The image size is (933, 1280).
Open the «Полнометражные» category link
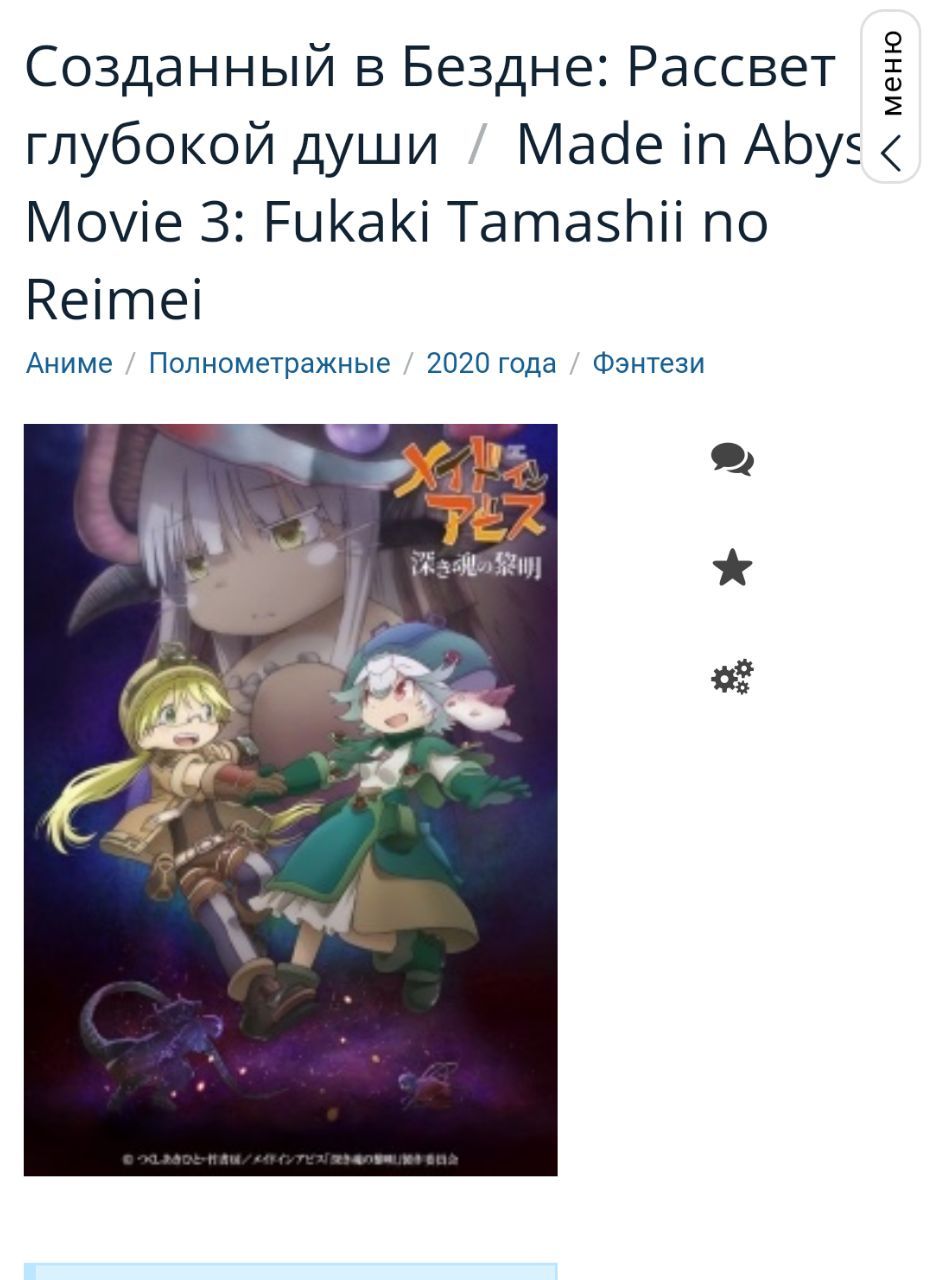(269, 363)
